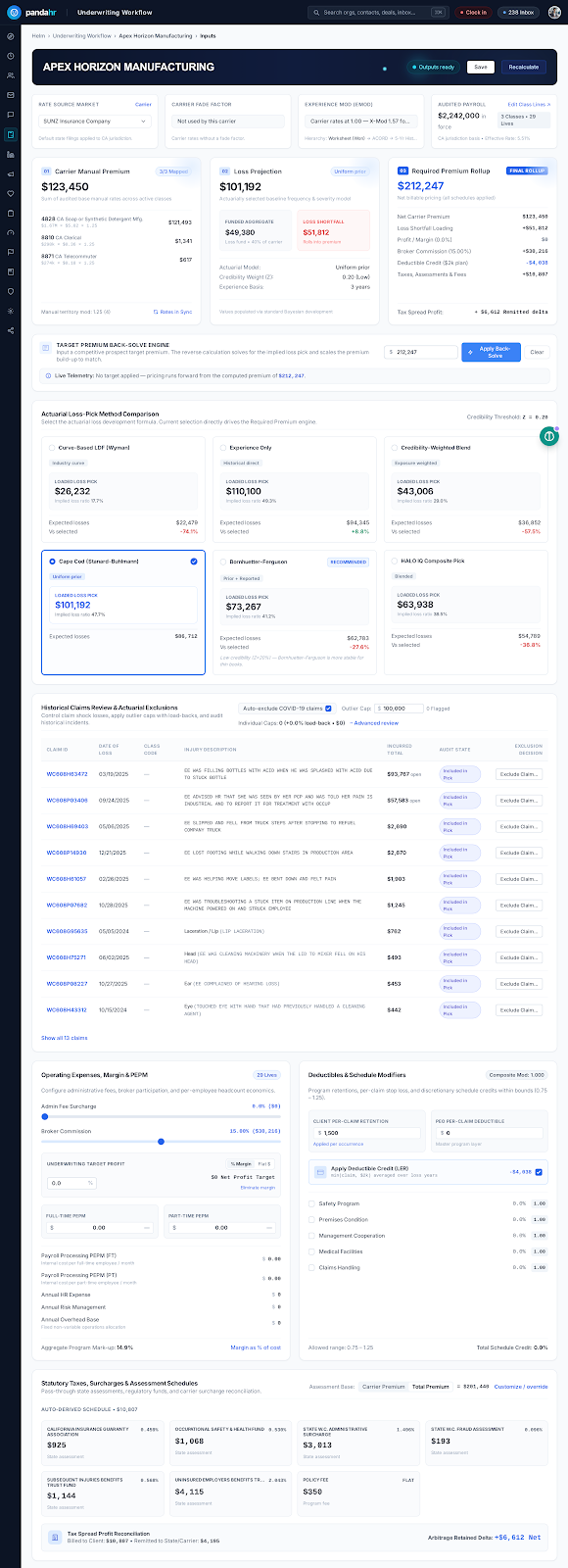The width and height of the screenshot is (568, 1568).
Task: Click the 03 badge beside Required Premium Rollup
Action: point(402,171)
